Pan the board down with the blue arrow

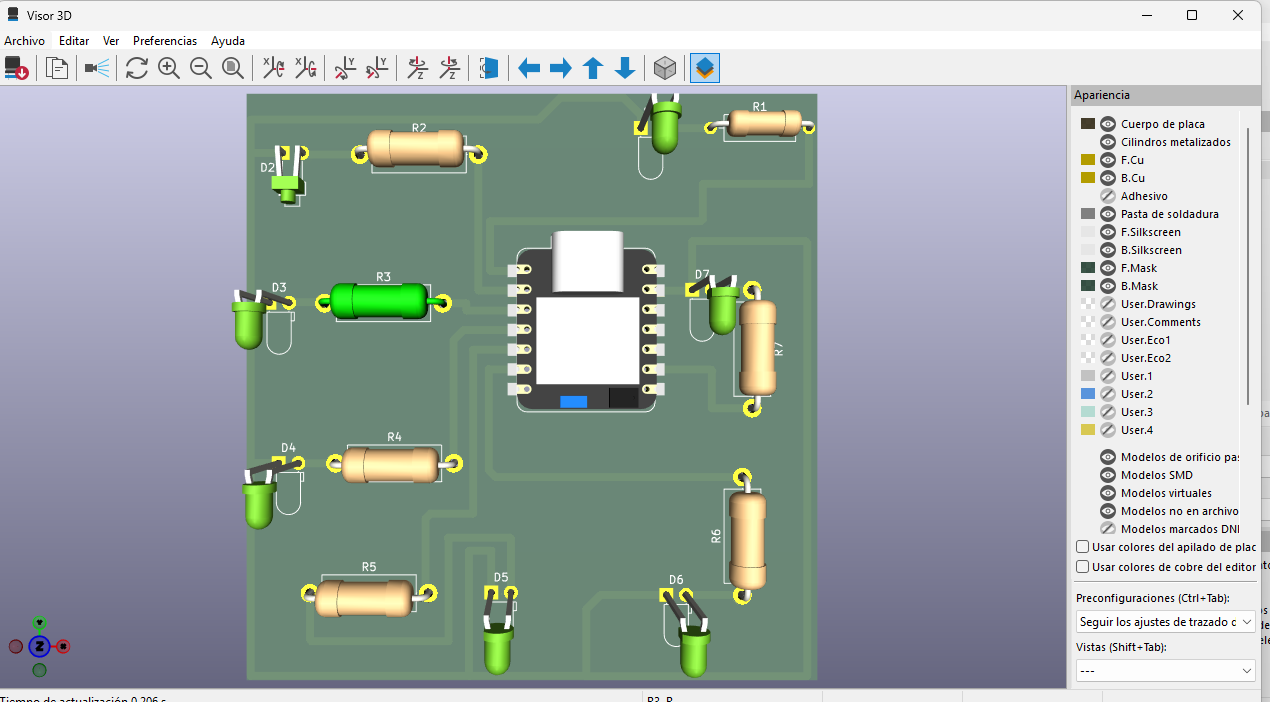coord(625,68)
